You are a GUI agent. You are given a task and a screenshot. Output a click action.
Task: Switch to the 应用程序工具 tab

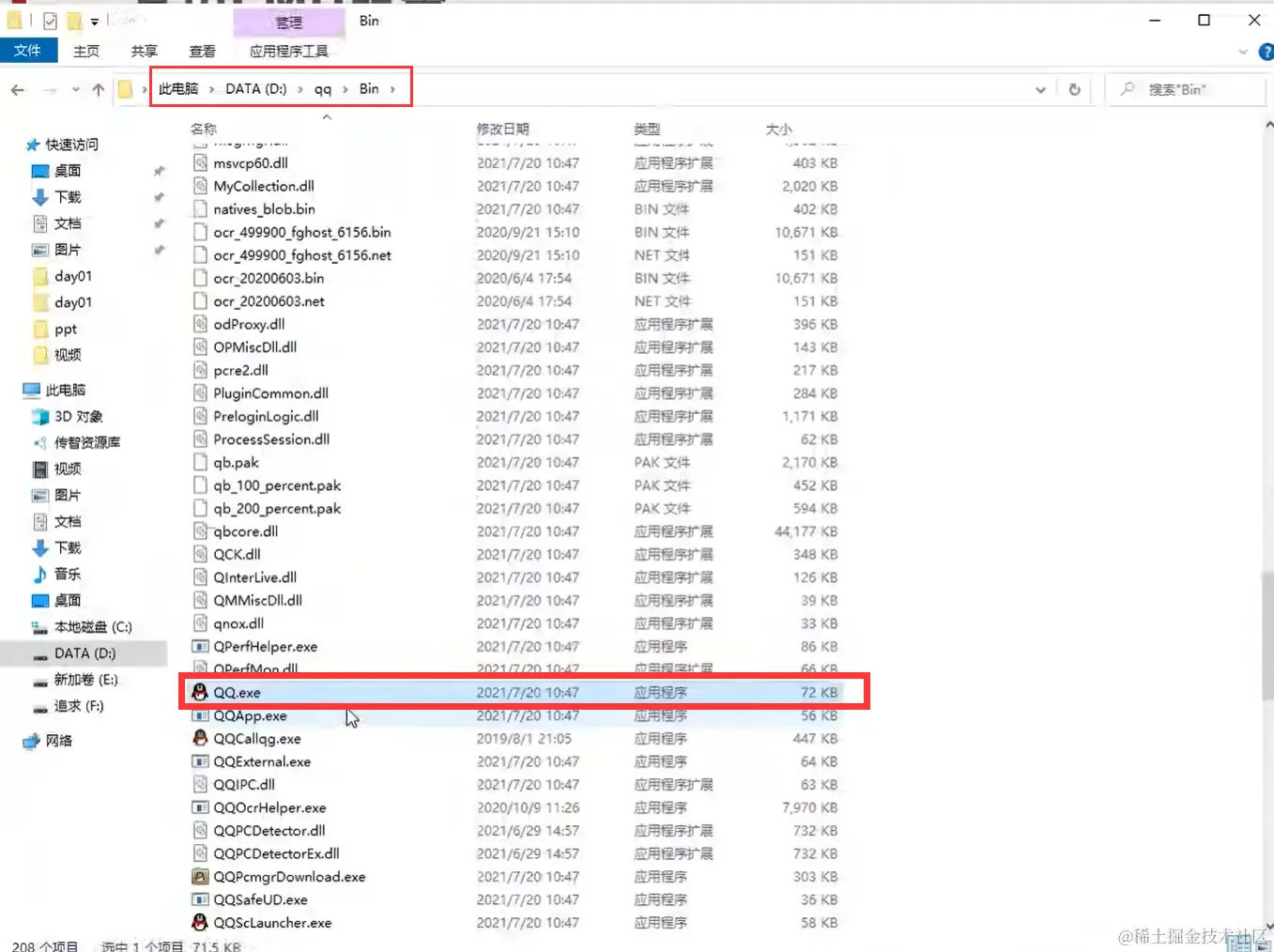[289, 51]
